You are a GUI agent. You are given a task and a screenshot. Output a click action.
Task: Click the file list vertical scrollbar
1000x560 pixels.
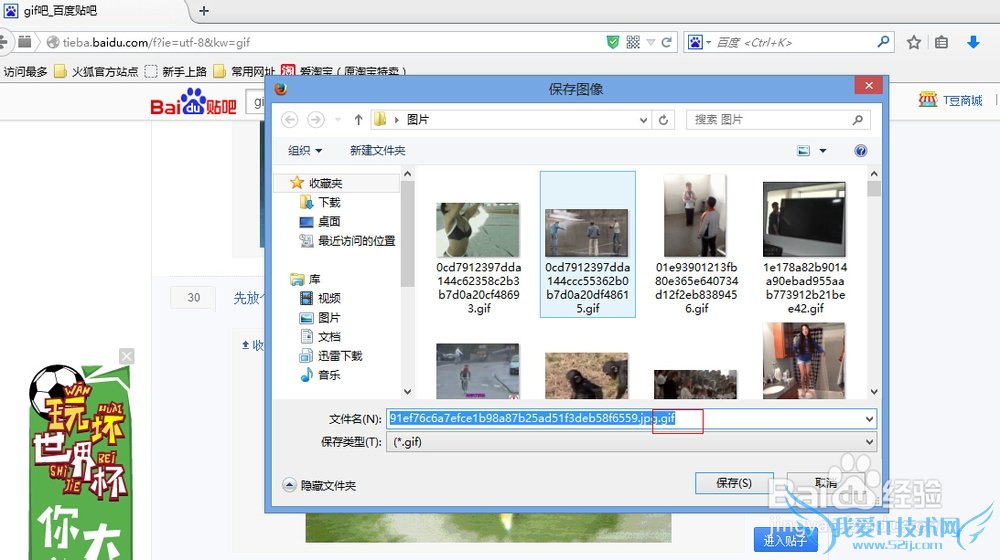coord(874,282)
